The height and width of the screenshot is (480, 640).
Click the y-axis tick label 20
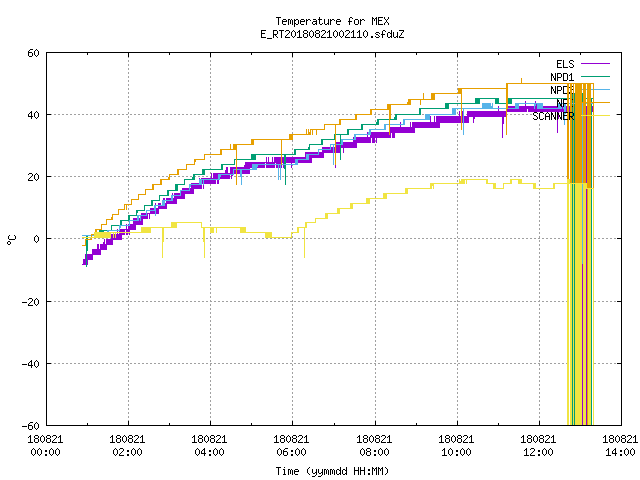pos(33,177)
